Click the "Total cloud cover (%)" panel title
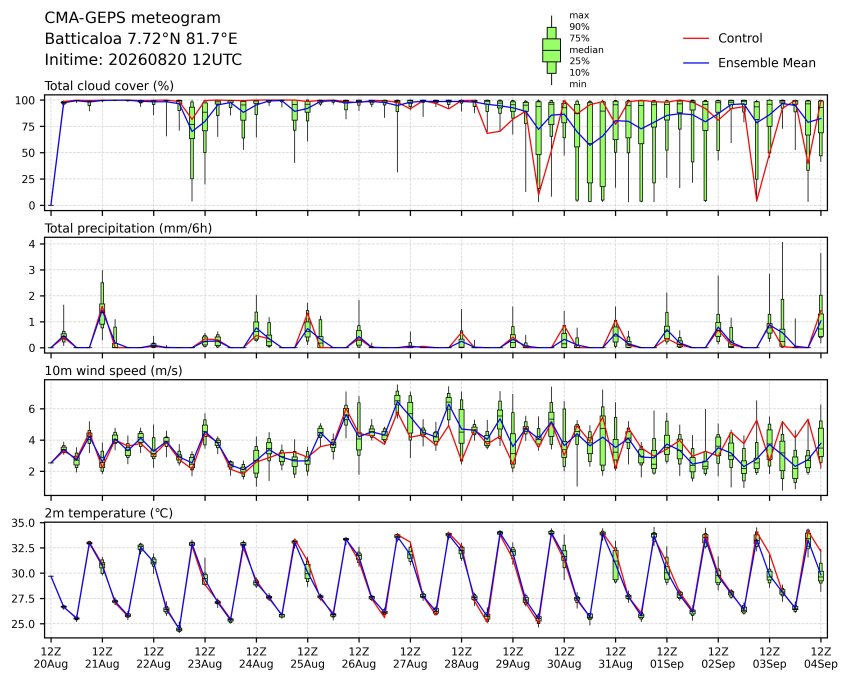This screenshot has width=849, height=681. pyautogui.click(x=109, y=86)
